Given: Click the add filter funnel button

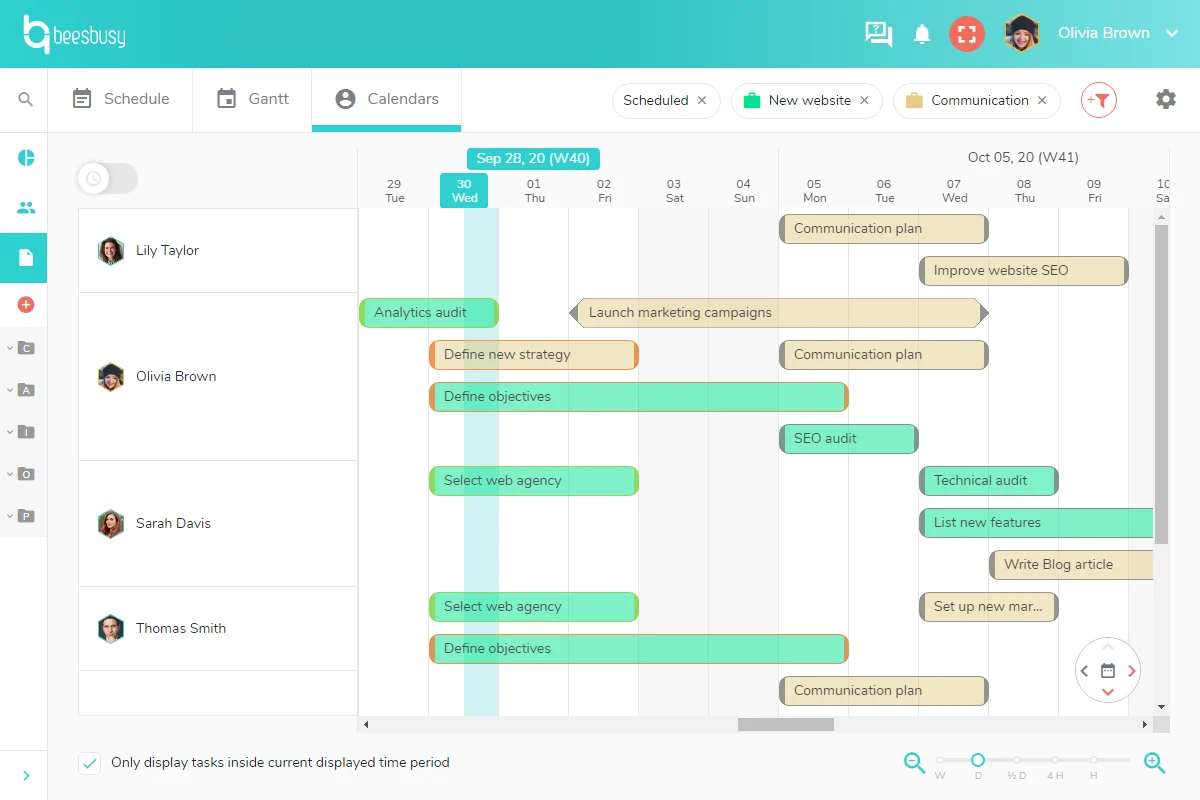Looking at the screenshot, I should pyautogui.click(x=1099, y=100).
